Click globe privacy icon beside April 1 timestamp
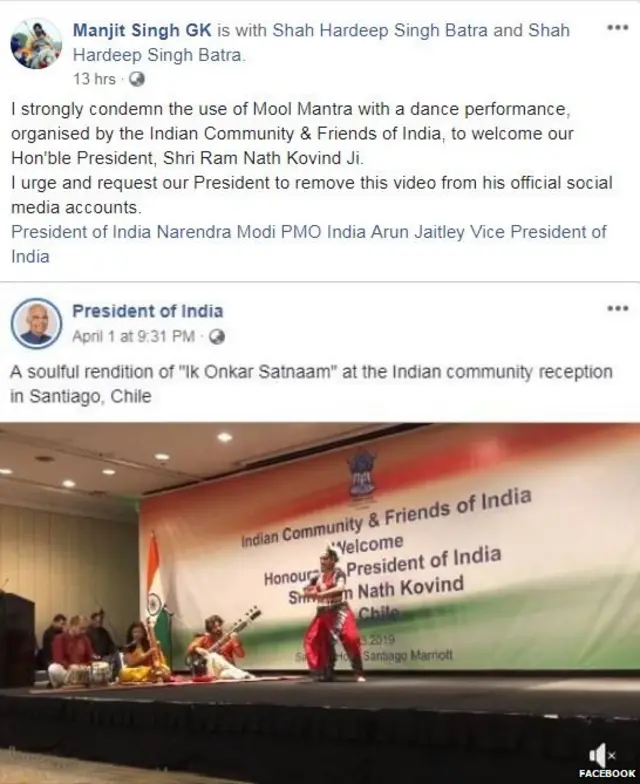This screenshot has width=640, height=784. [216, 336]
